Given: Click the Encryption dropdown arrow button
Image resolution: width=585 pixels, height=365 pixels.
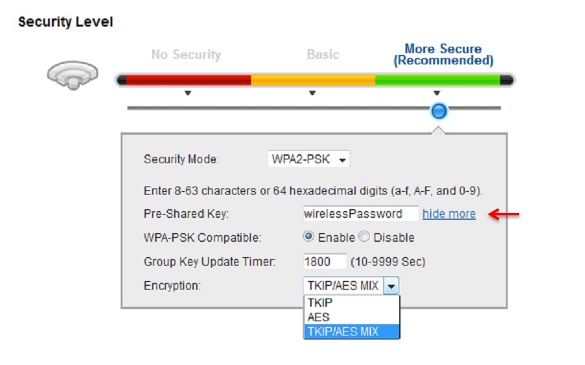Looking at the screenshot, I should click(391, 286).
